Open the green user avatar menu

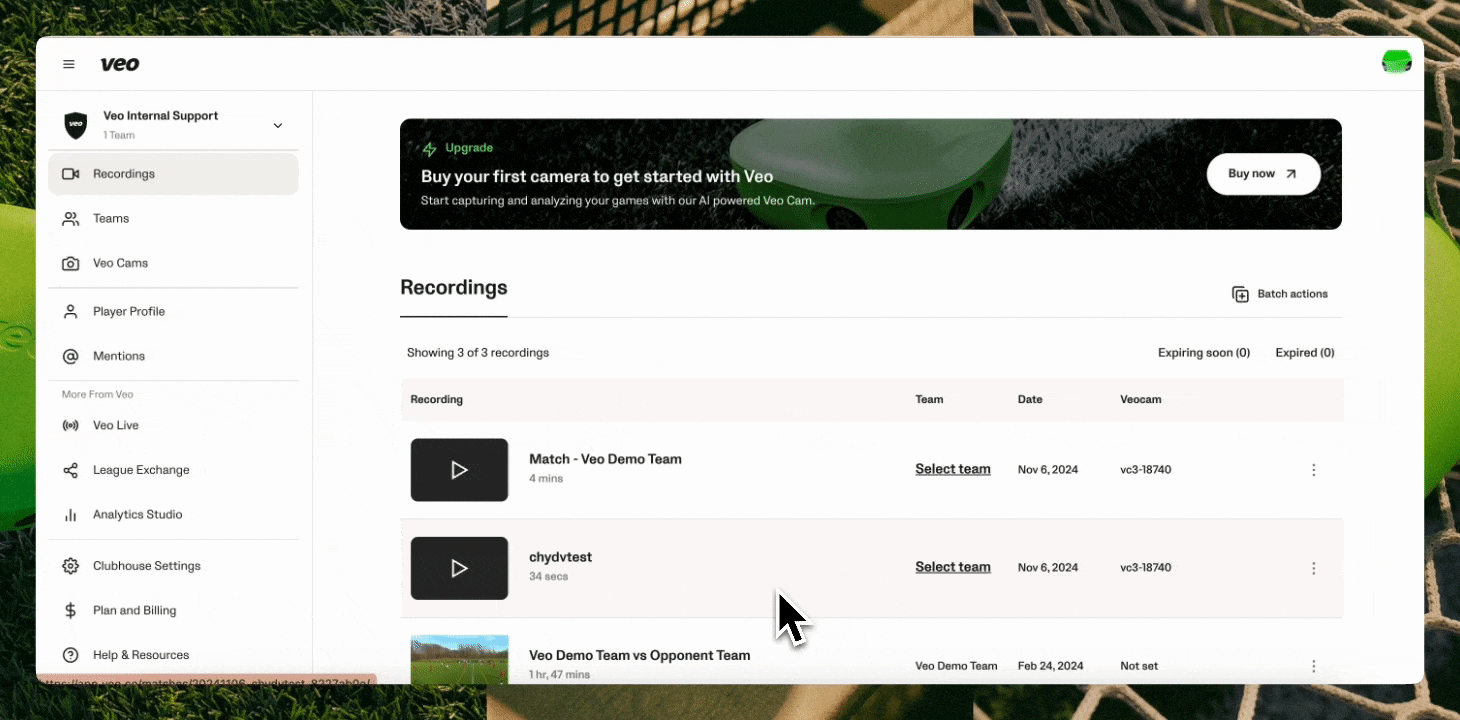[1397, 62]
